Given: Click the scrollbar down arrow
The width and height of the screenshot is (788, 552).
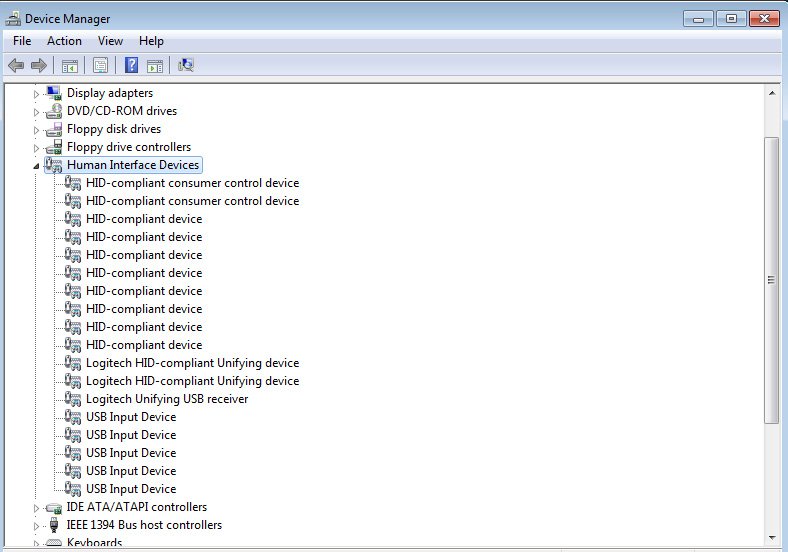Looking at the screenshot, I should pyautogui.click(x=771, y=538).
